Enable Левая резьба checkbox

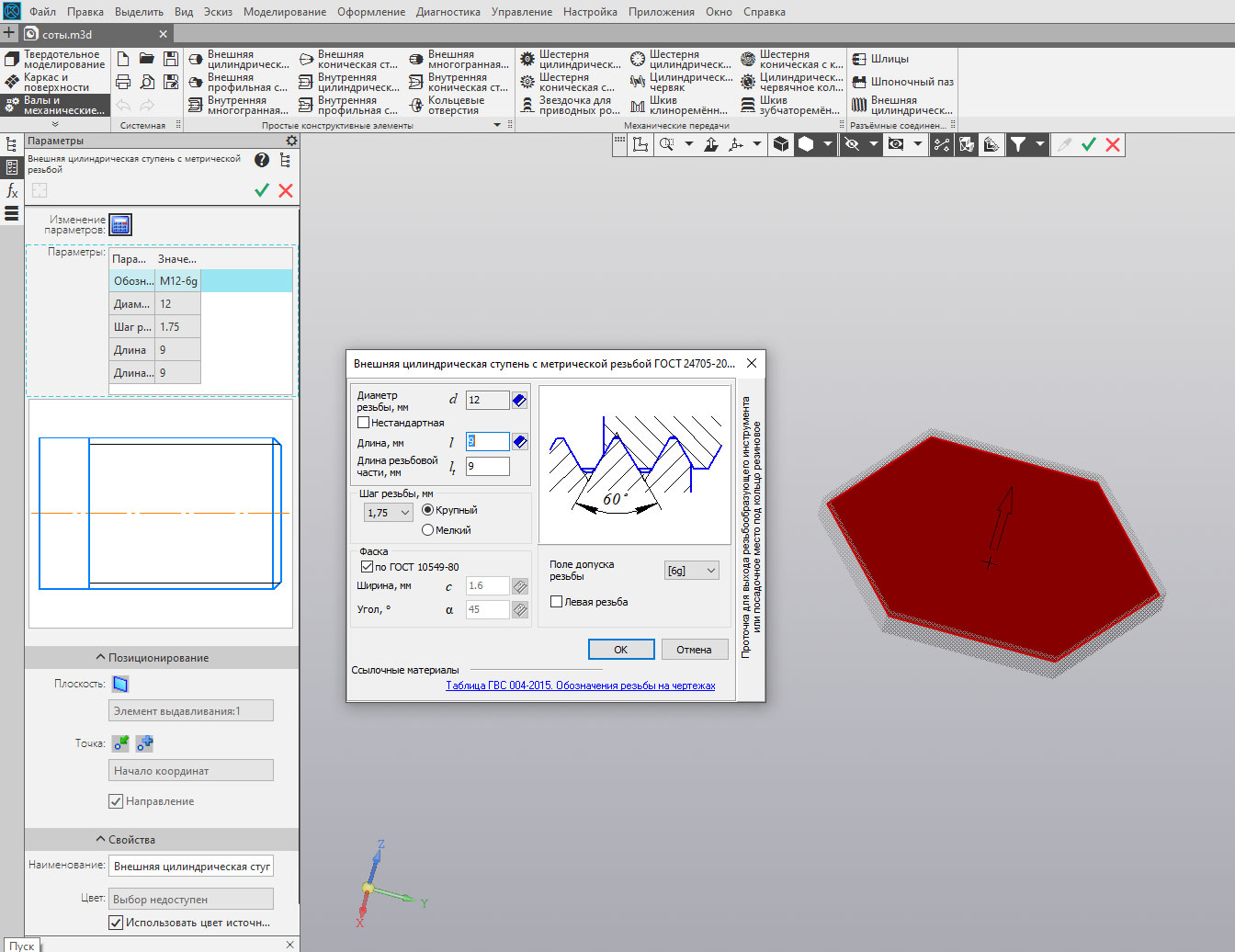pyautogui.click(x=556, y=602)
